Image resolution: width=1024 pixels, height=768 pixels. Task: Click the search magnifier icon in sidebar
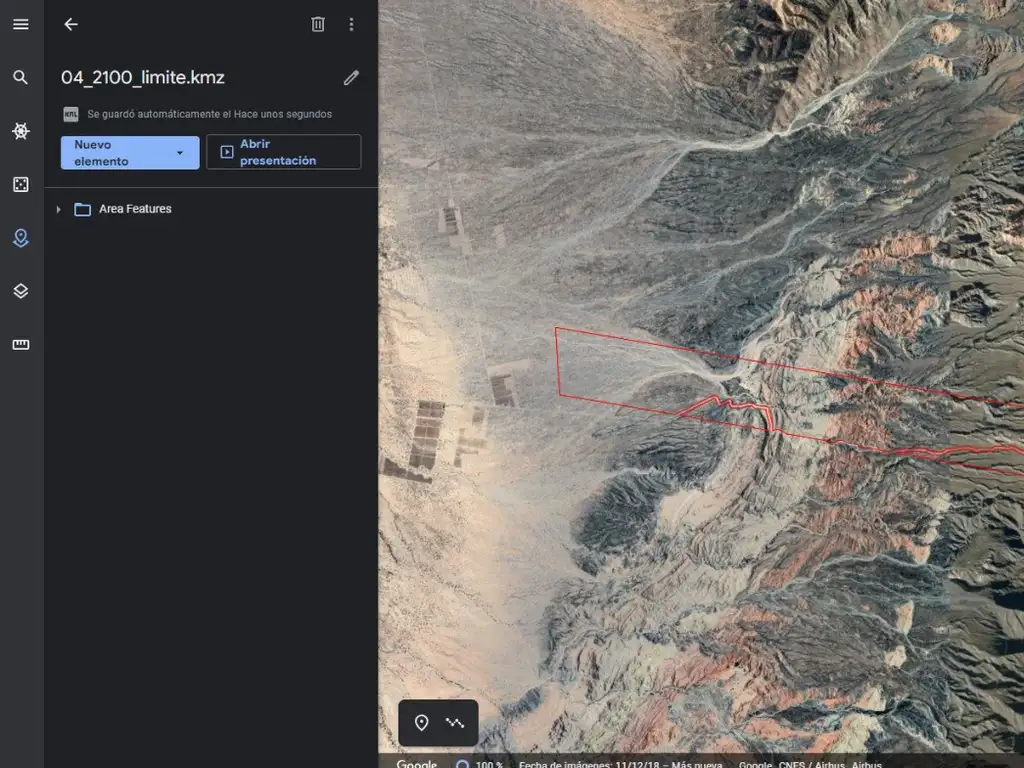tap(21, 77)
